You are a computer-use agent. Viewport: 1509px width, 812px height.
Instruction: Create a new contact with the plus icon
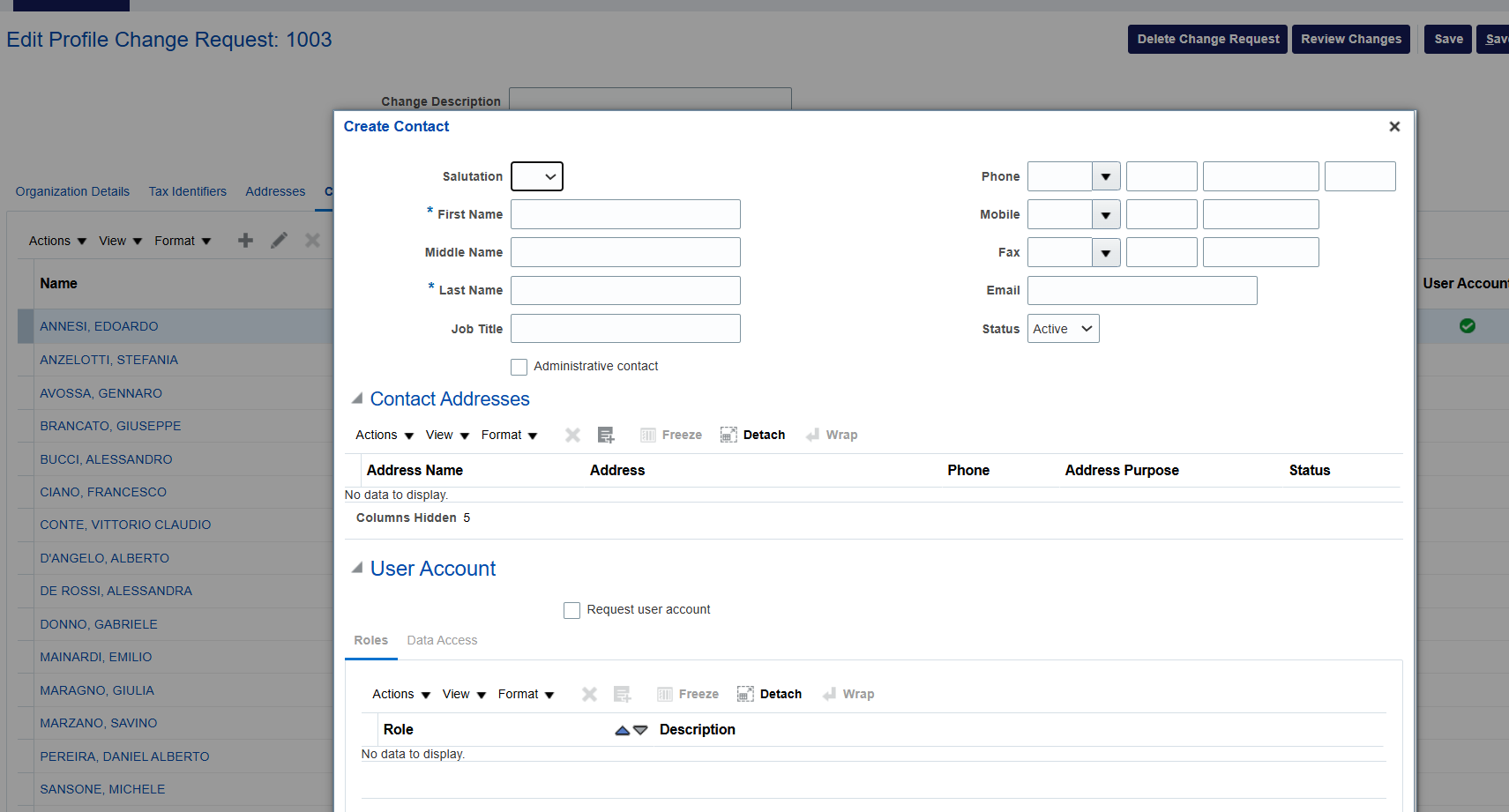click(245, 240)
